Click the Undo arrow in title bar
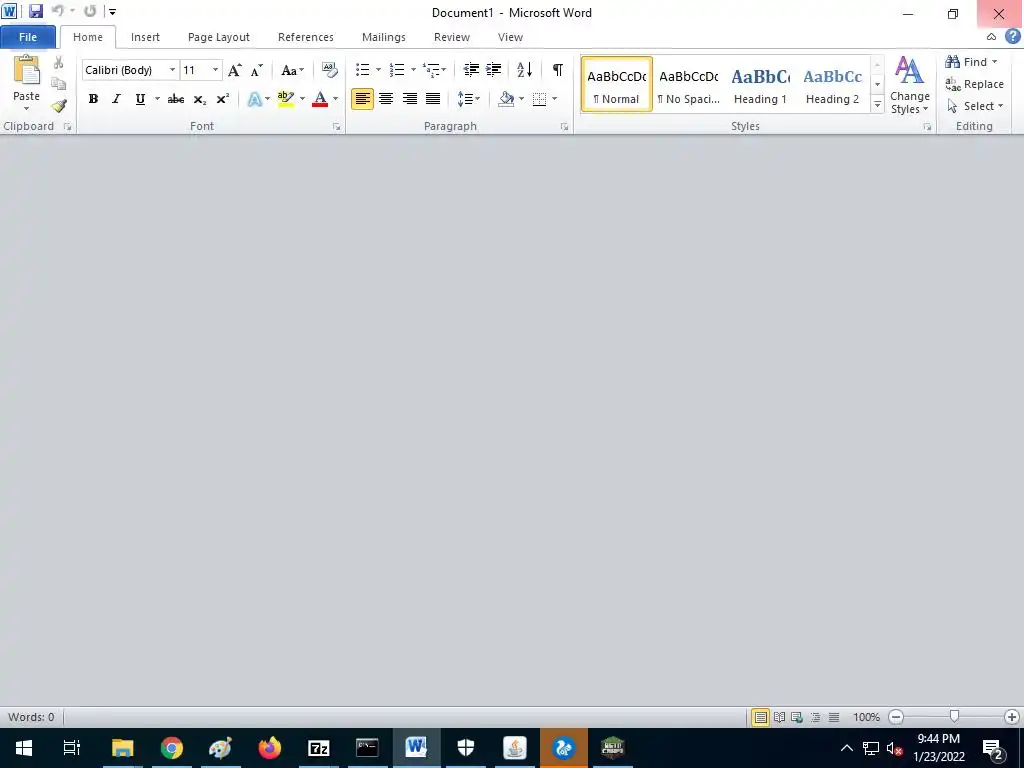The image size is (1024, 768). click(57, 11)
